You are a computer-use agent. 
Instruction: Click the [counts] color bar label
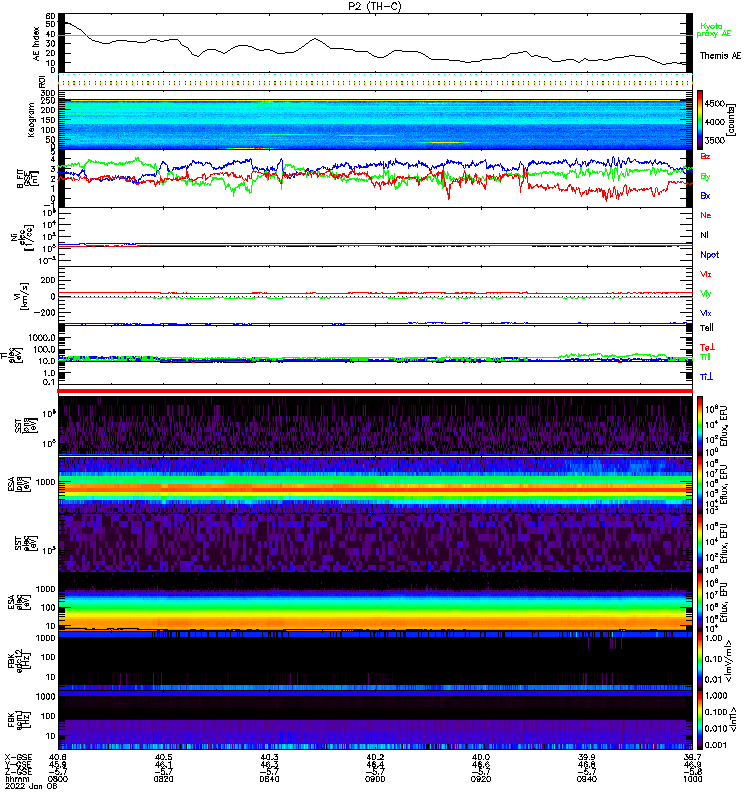coord(732,120)
